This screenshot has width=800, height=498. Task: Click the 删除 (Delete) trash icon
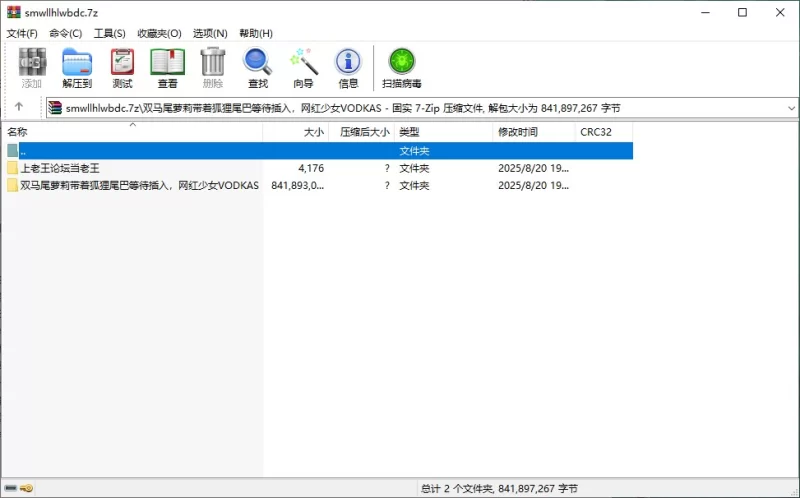click(x=213, y=62)
